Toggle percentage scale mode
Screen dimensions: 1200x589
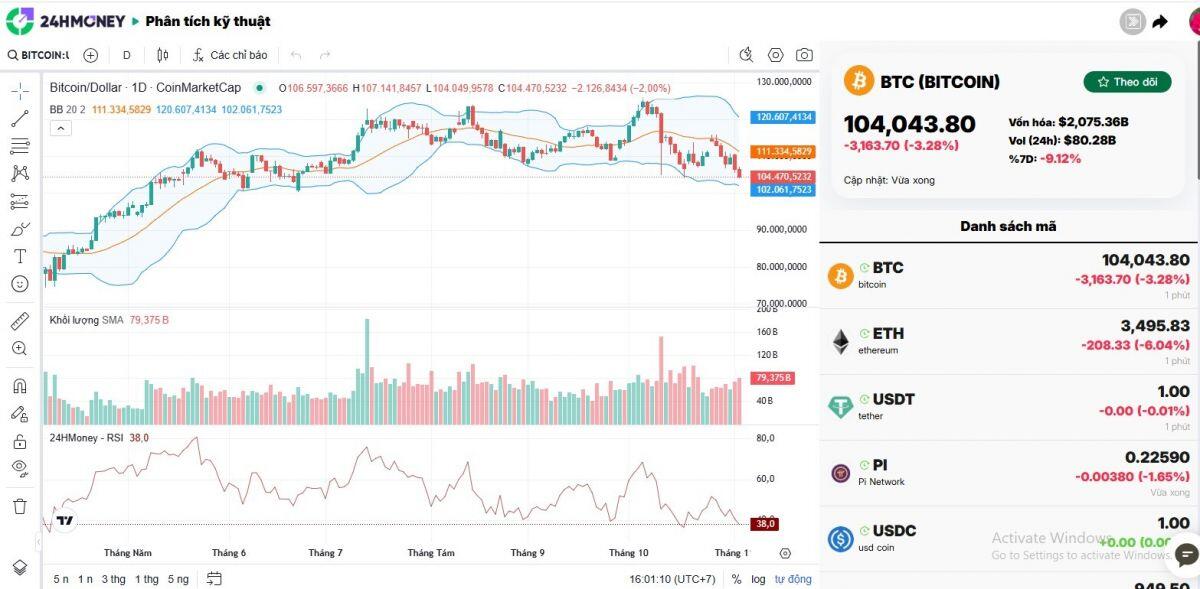point(736,579)
